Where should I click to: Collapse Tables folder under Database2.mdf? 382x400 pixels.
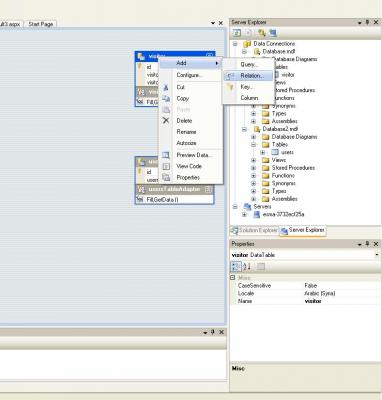[x=253, y=145]
